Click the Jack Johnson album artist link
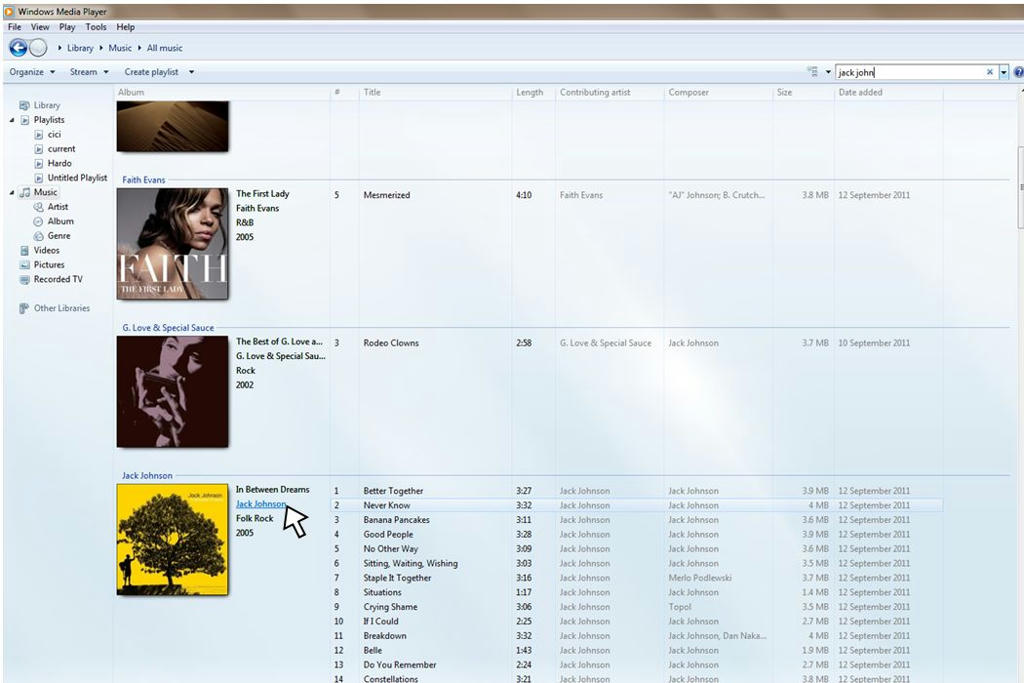Viewport: 1024px width, 683px height. [261, 504]
